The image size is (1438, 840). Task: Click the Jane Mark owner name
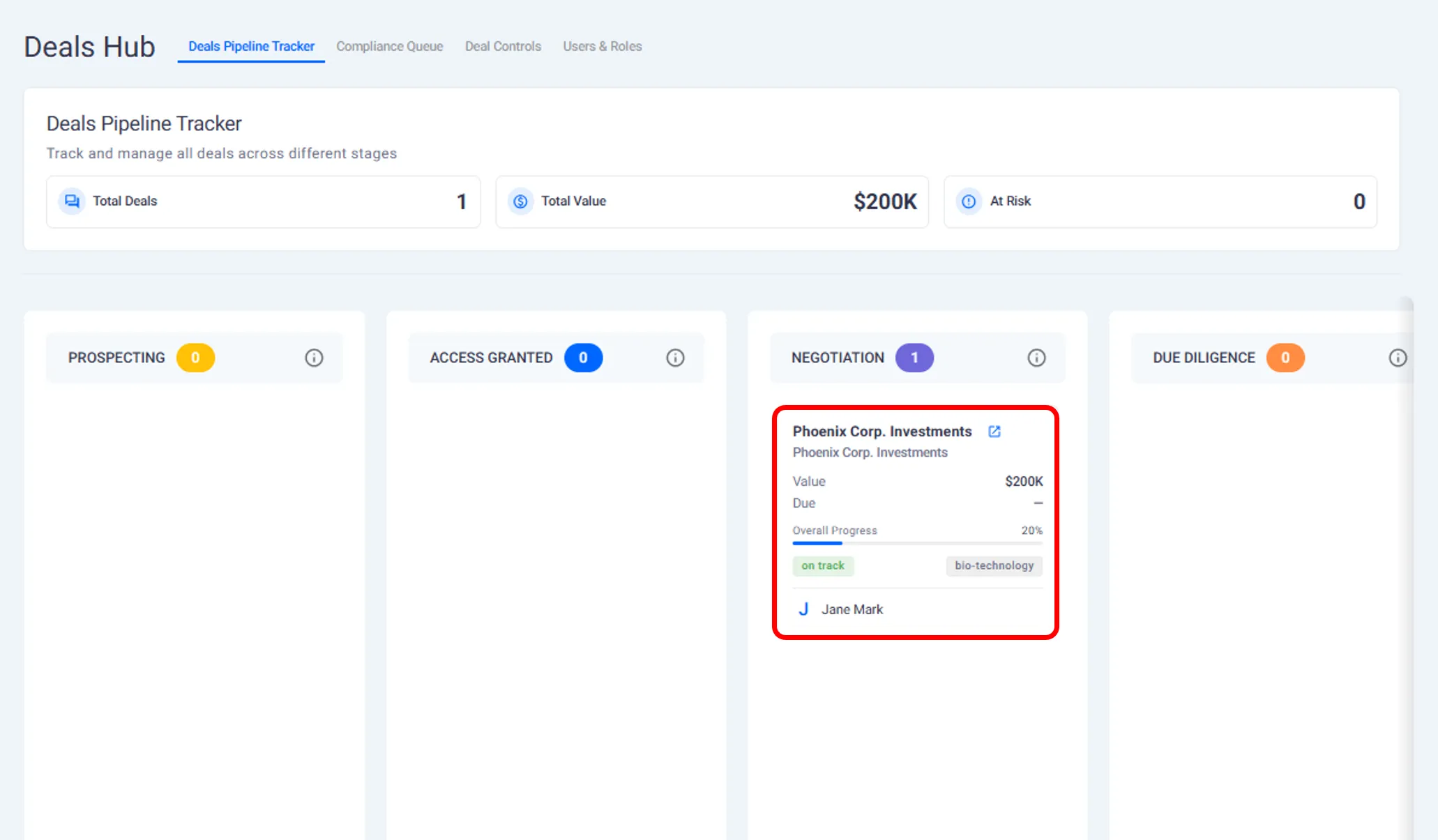(x=852, y=609)
